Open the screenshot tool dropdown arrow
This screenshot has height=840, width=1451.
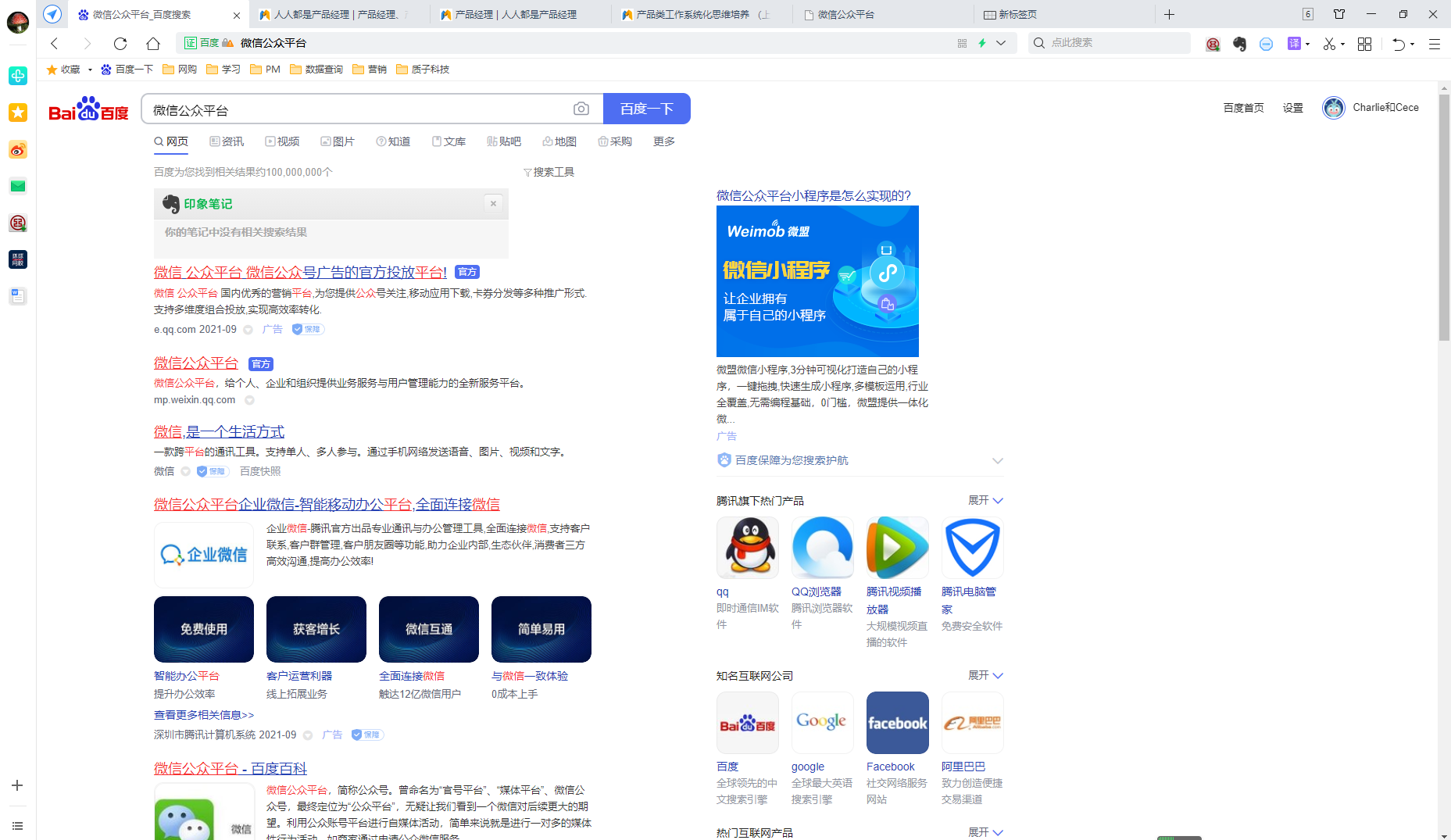(x=1342, y=44)
